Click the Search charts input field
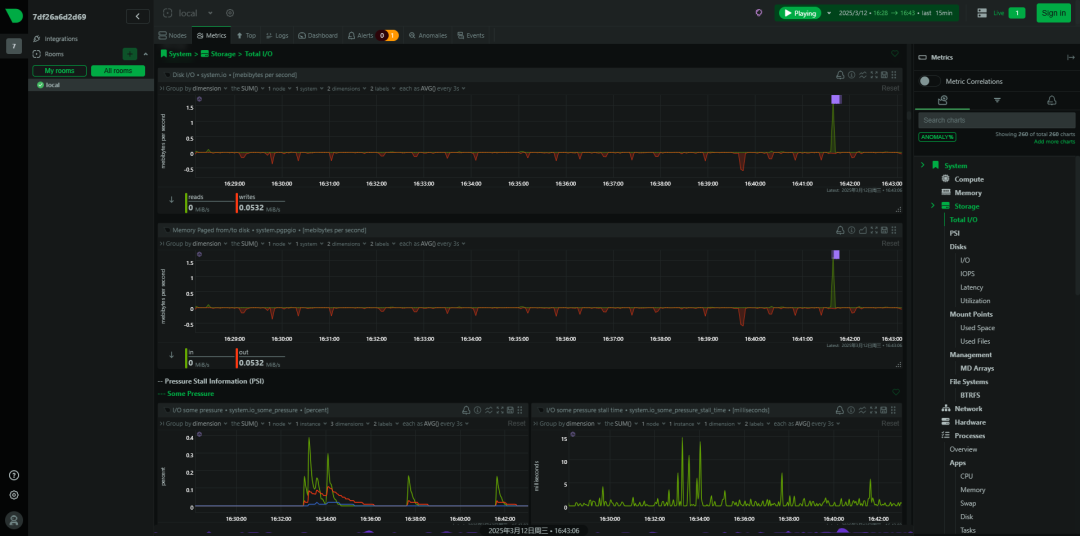The image size is (1080, 536). 997,120
